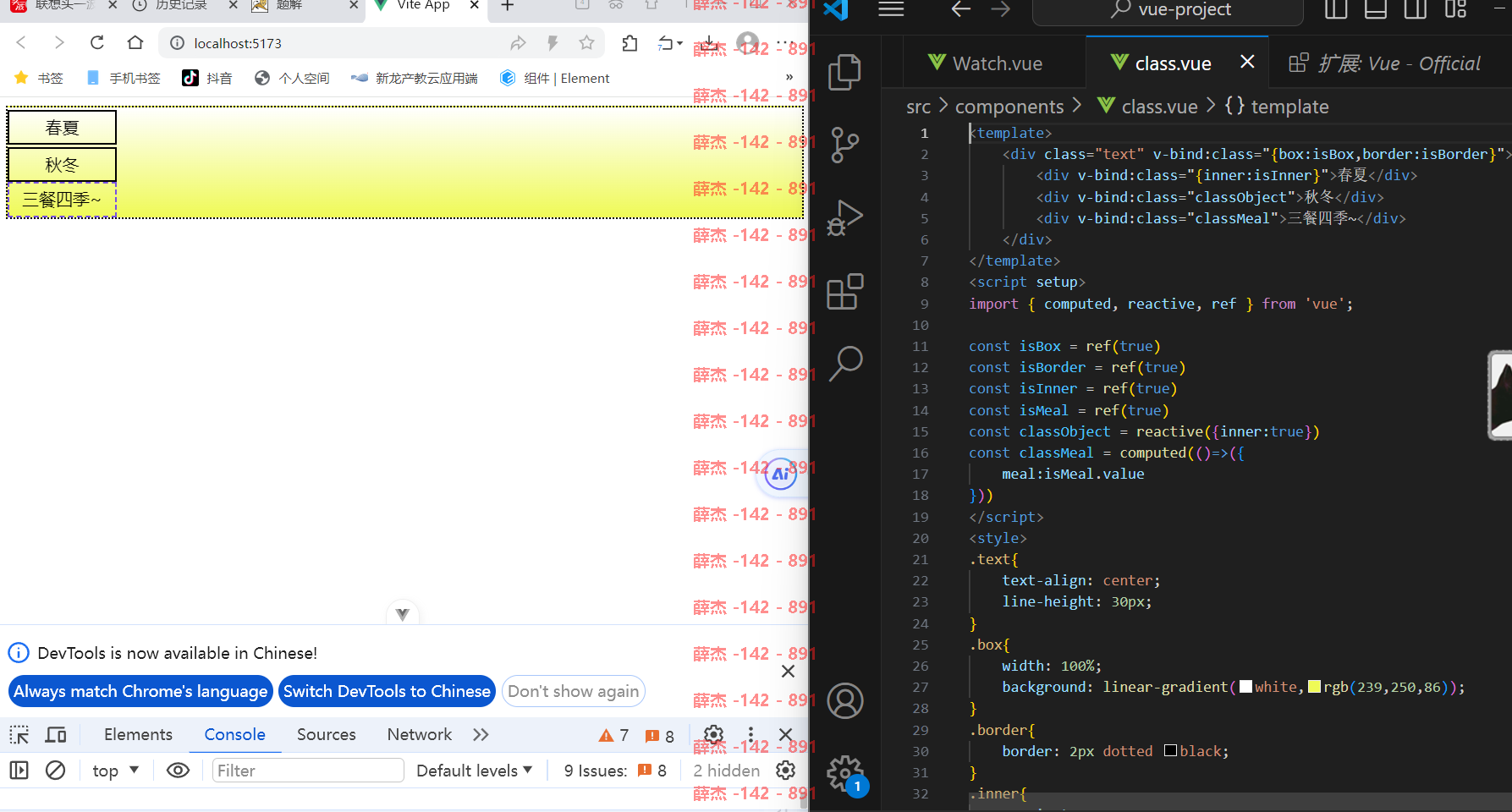Click the yellow rgb(239,250,86) color swatch
This screenshot has width=1512, height=812.
pyautogui.click(x=1314, y=687)
